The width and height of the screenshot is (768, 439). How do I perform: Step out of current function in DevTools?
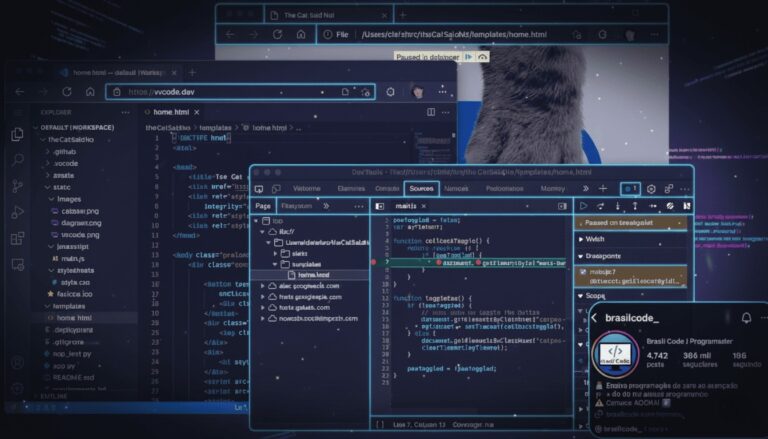[635, 206]
